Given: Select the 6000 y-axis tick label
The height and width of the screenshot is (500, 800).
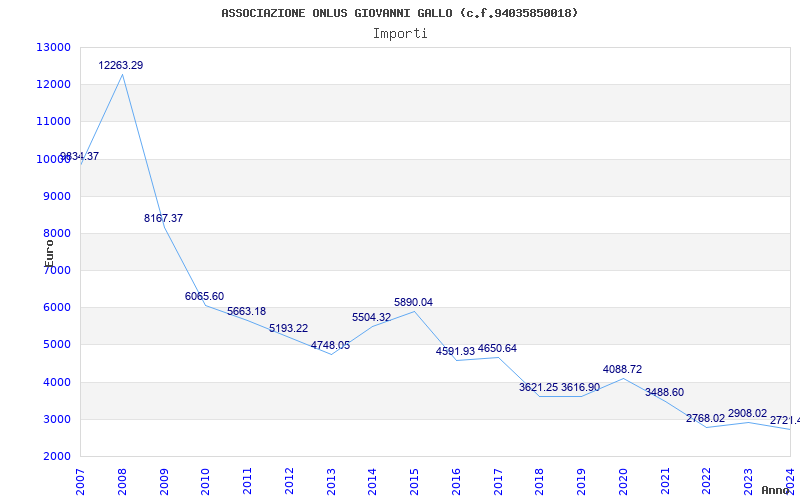Looking at the screenshot, I should 56,308.
